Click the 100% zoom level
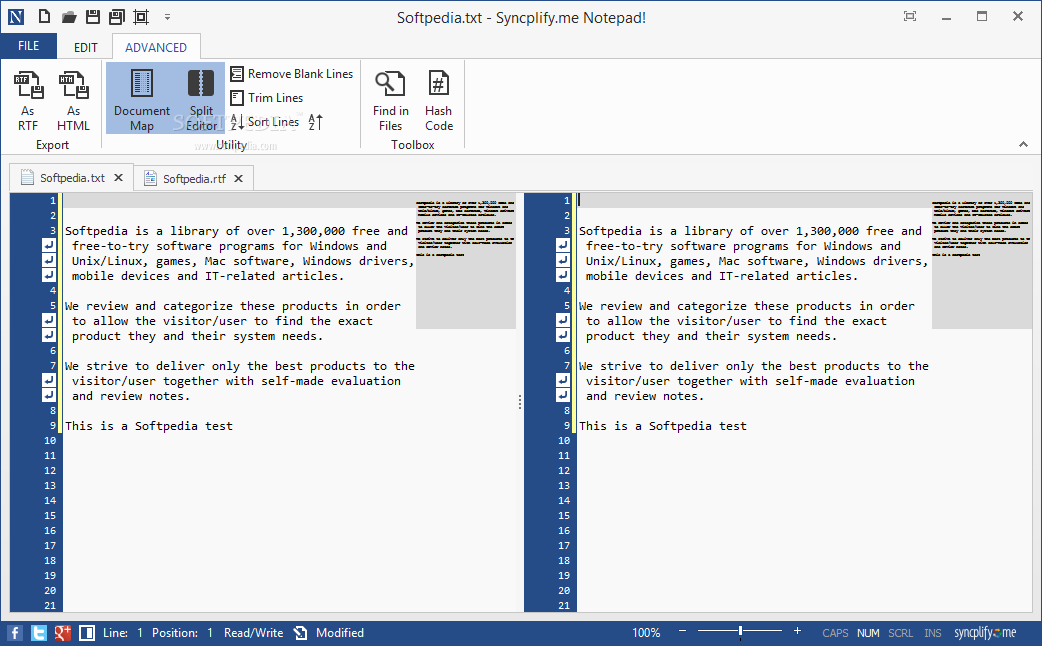The height and width of the screenshot is (646, 1042). click(646, 633)
